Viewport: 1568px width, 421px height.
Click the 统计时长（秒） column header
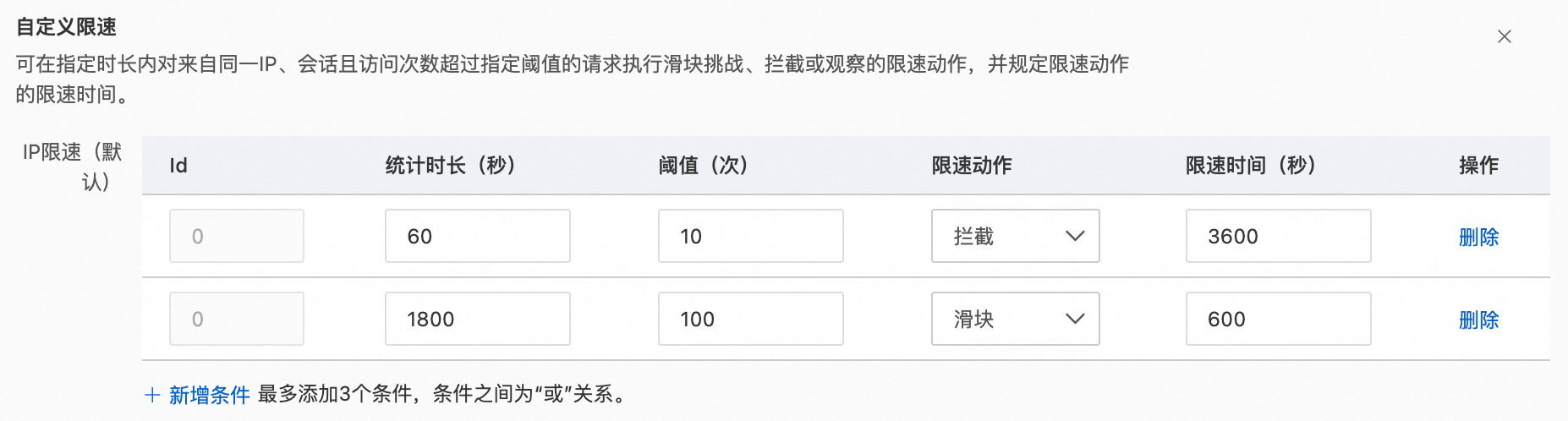[450, 166]
